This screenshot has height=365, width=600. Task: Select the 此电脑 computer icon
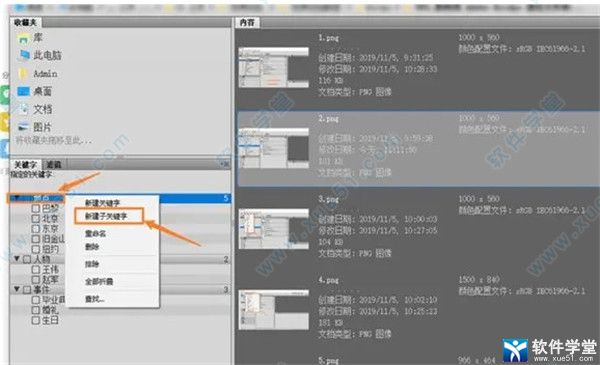24,55
